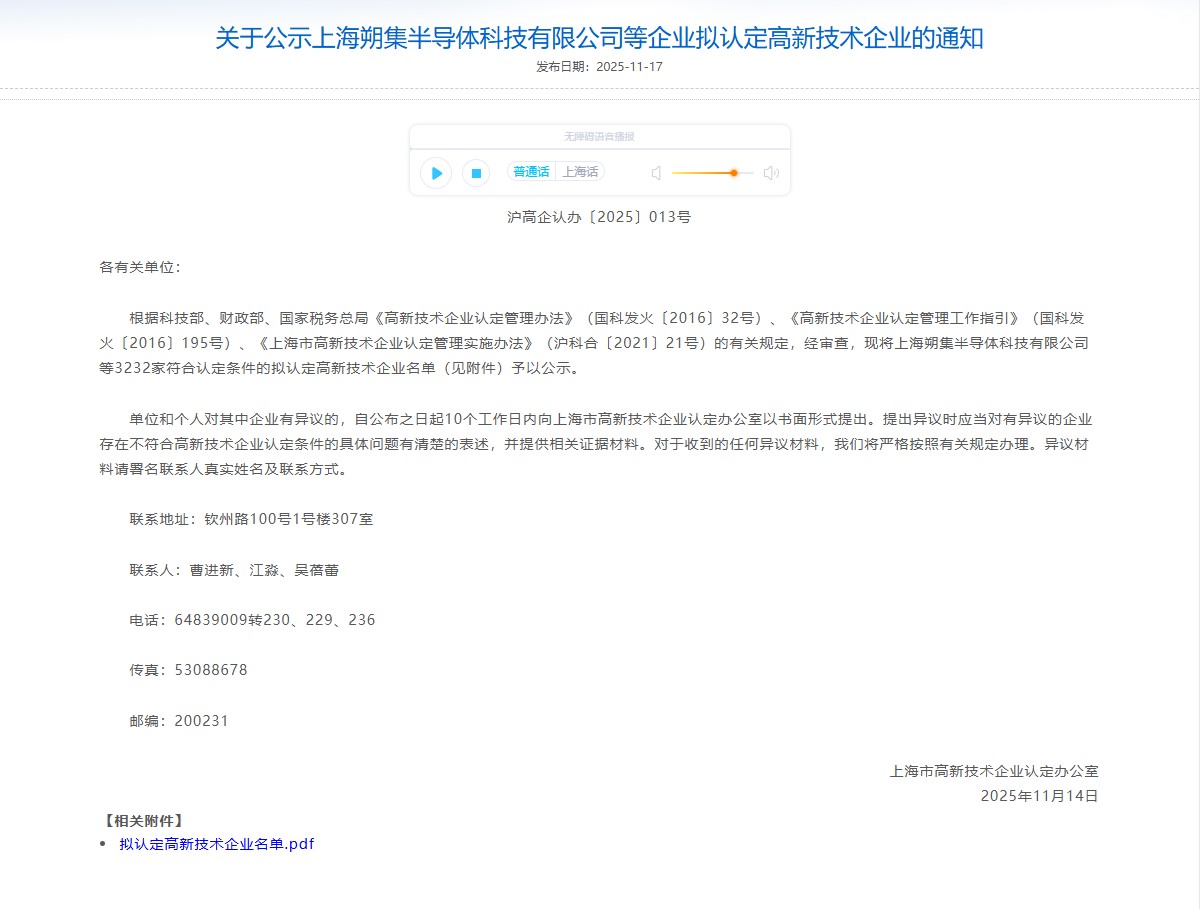1200x909 pixels.
Task: Switch broadcast language to 上海话
Action: point(580,172)
